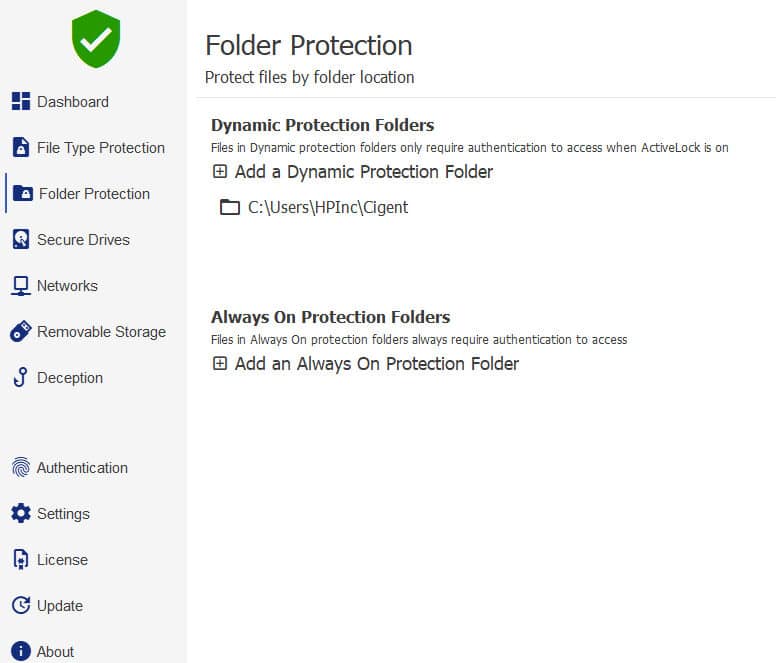Open Settings via the gear icon

coord(21,513)
